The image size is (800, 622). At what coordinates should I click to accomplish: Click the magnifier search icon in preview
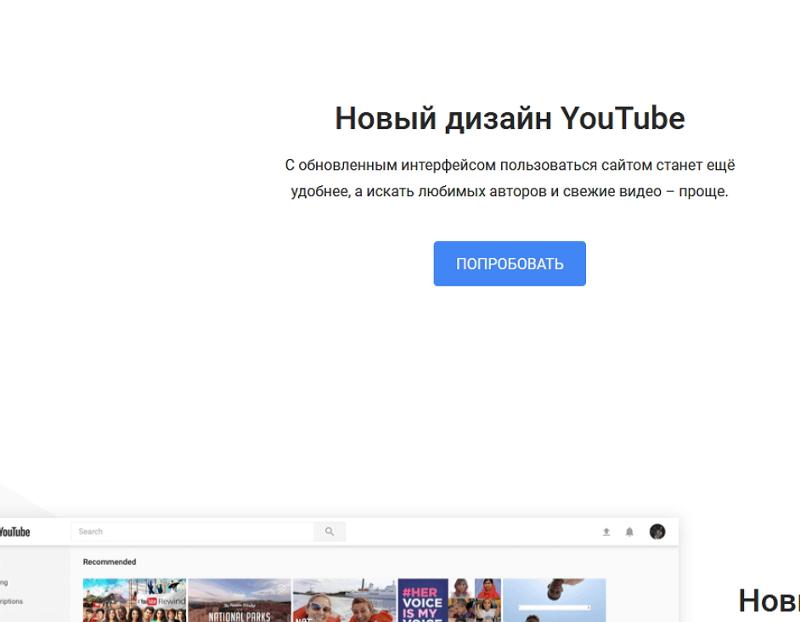pyautogui.click(x=329, y=532)
